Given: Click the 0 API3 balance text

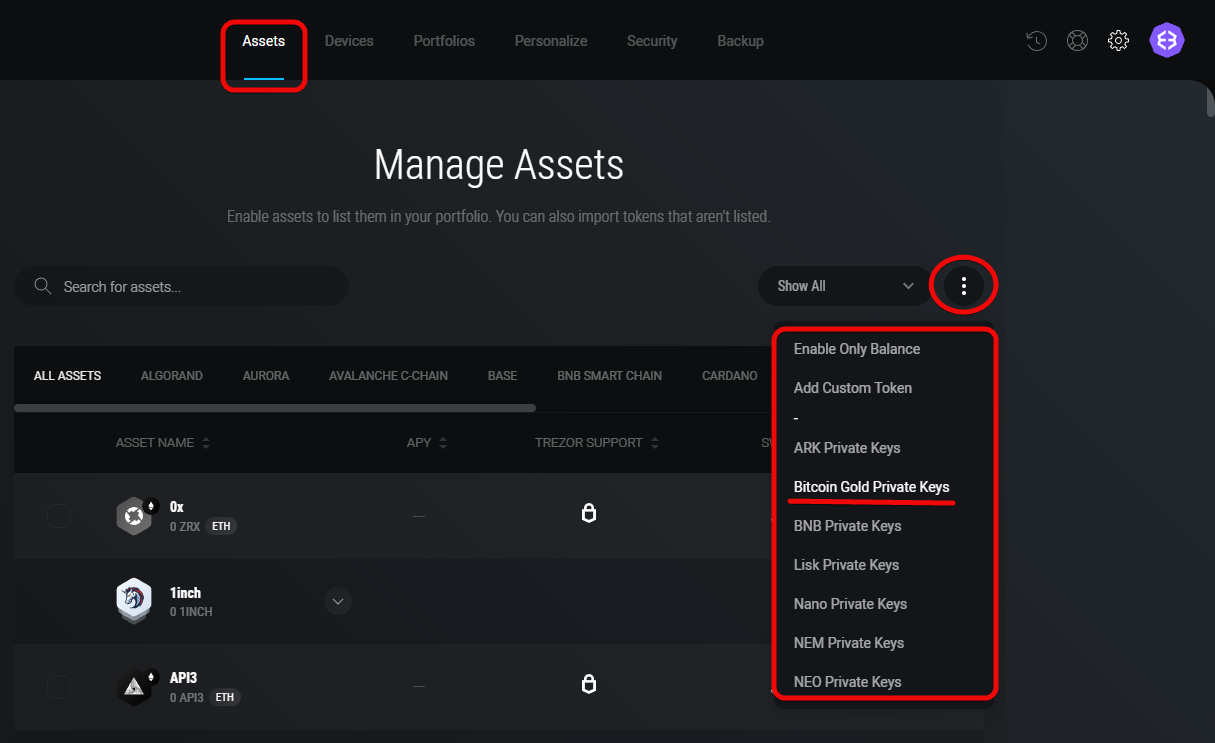Looking at the screenshot, I should pyautogui.click(x=187, y=698).
